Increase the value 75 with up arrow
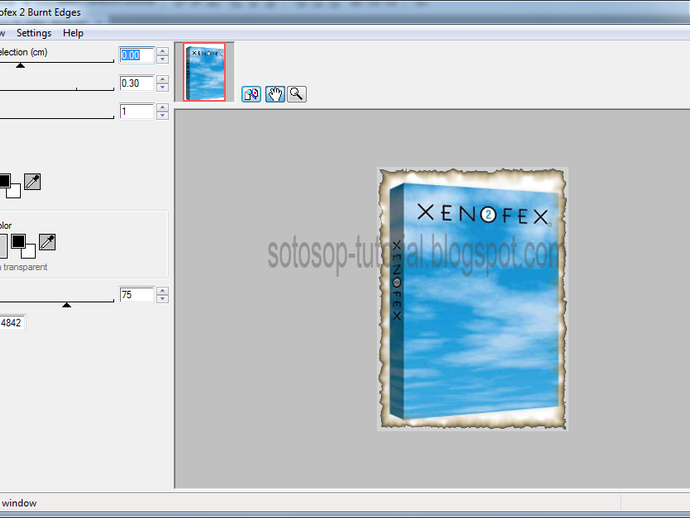This screenshot has width=690, height=518. coord(162,290)
